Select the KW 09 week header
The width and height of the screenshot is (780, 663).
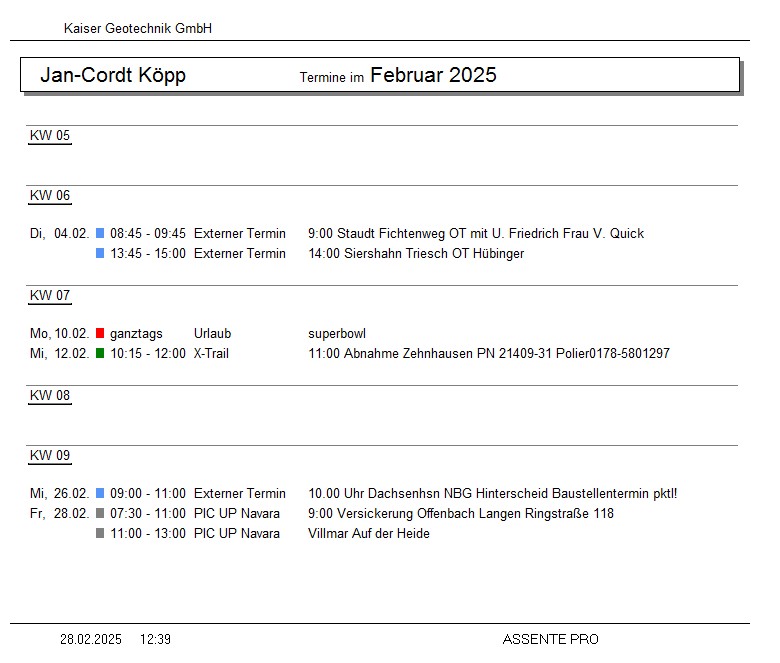50,456
